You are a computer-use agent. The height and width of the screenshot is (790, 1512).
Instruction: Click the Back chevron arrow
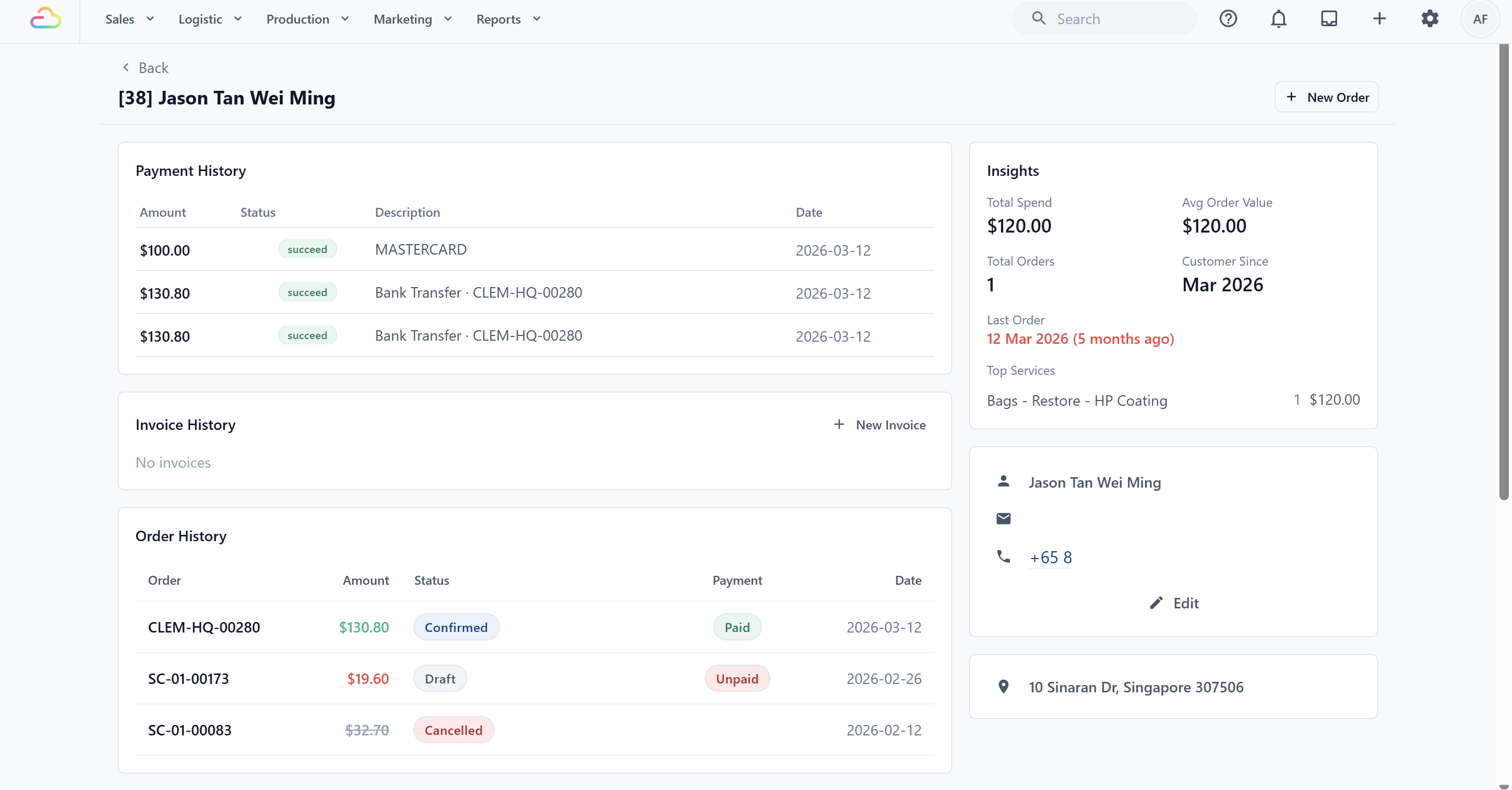point(126,67)
